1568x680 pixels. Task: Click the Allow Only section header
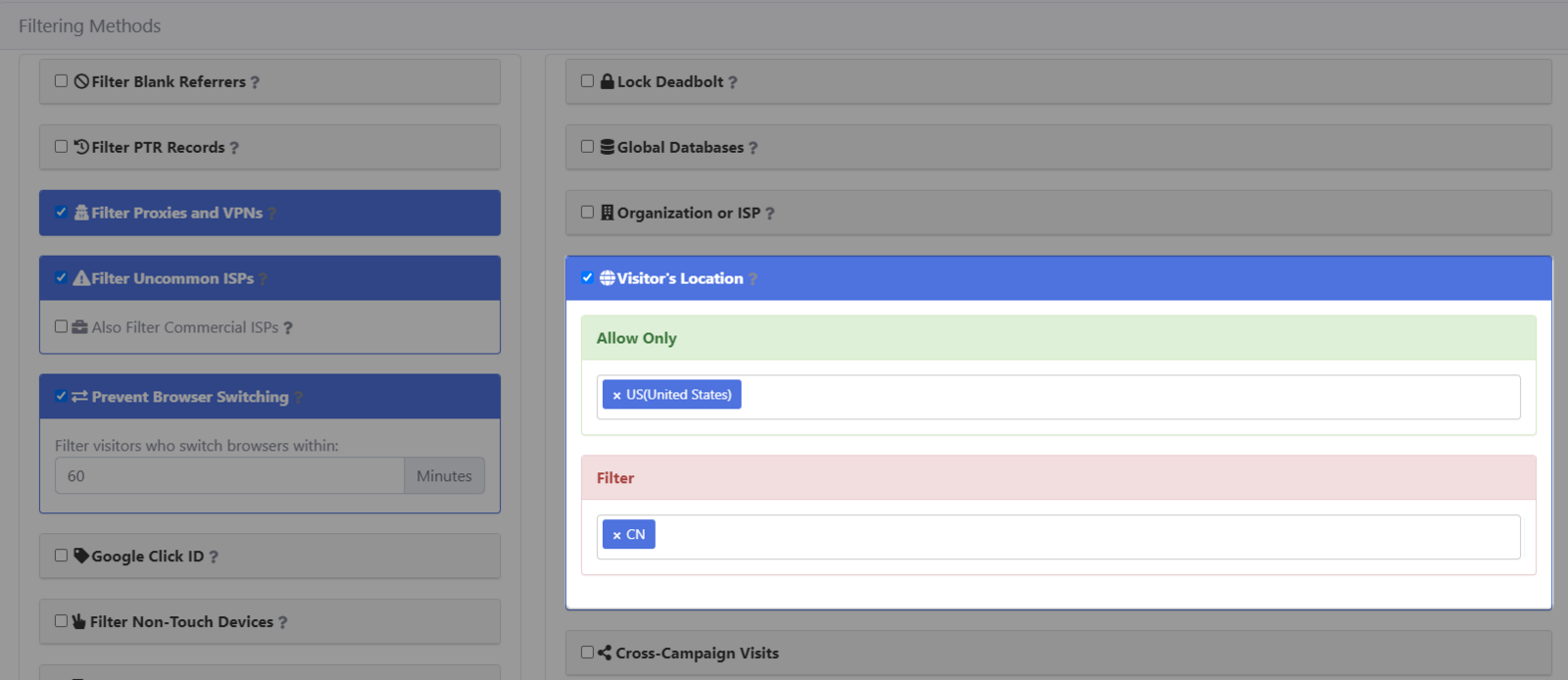tap(1058, 338)
